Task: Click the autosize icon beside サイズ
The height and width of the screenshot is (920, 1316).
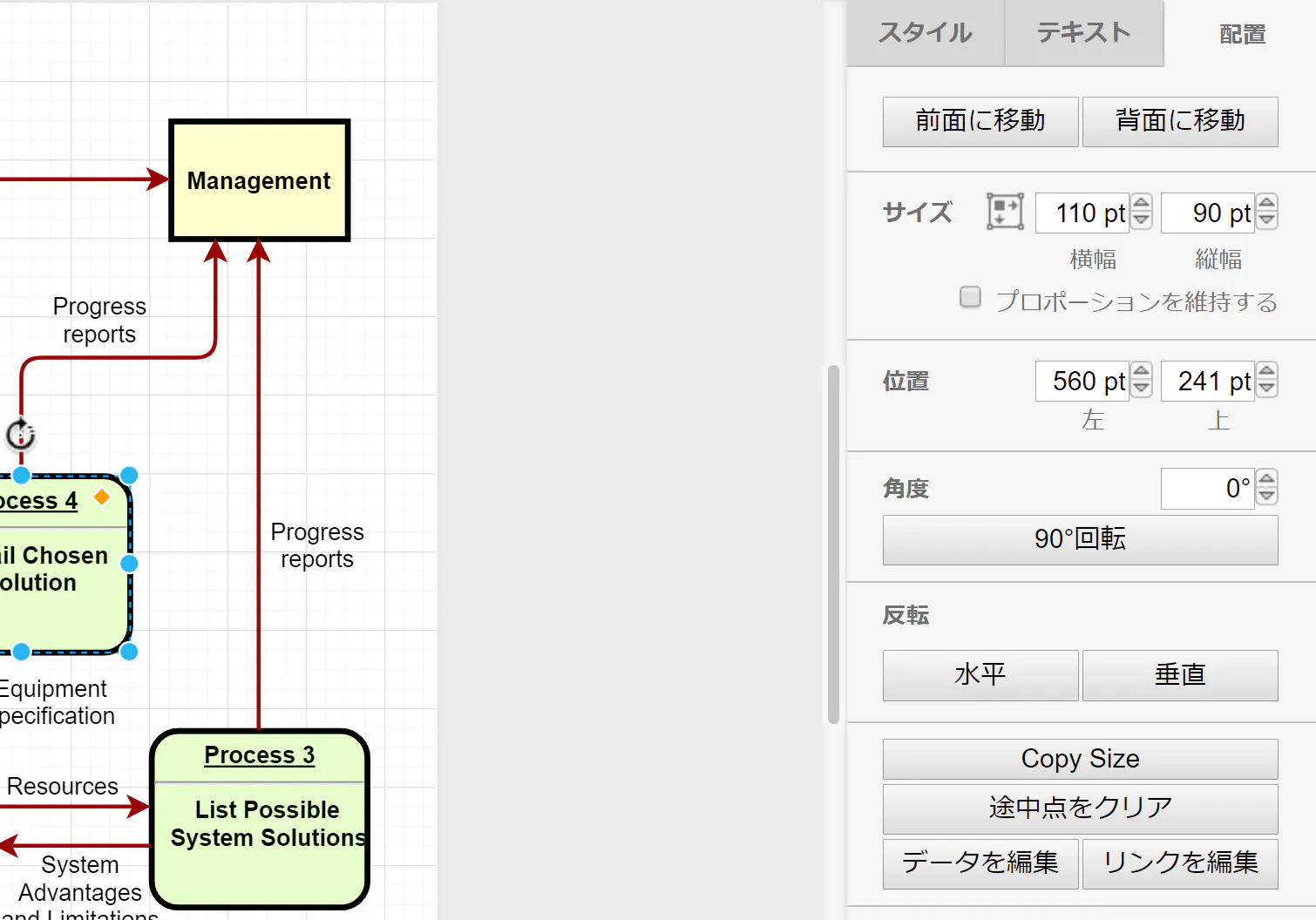Action: (1005, 212)
